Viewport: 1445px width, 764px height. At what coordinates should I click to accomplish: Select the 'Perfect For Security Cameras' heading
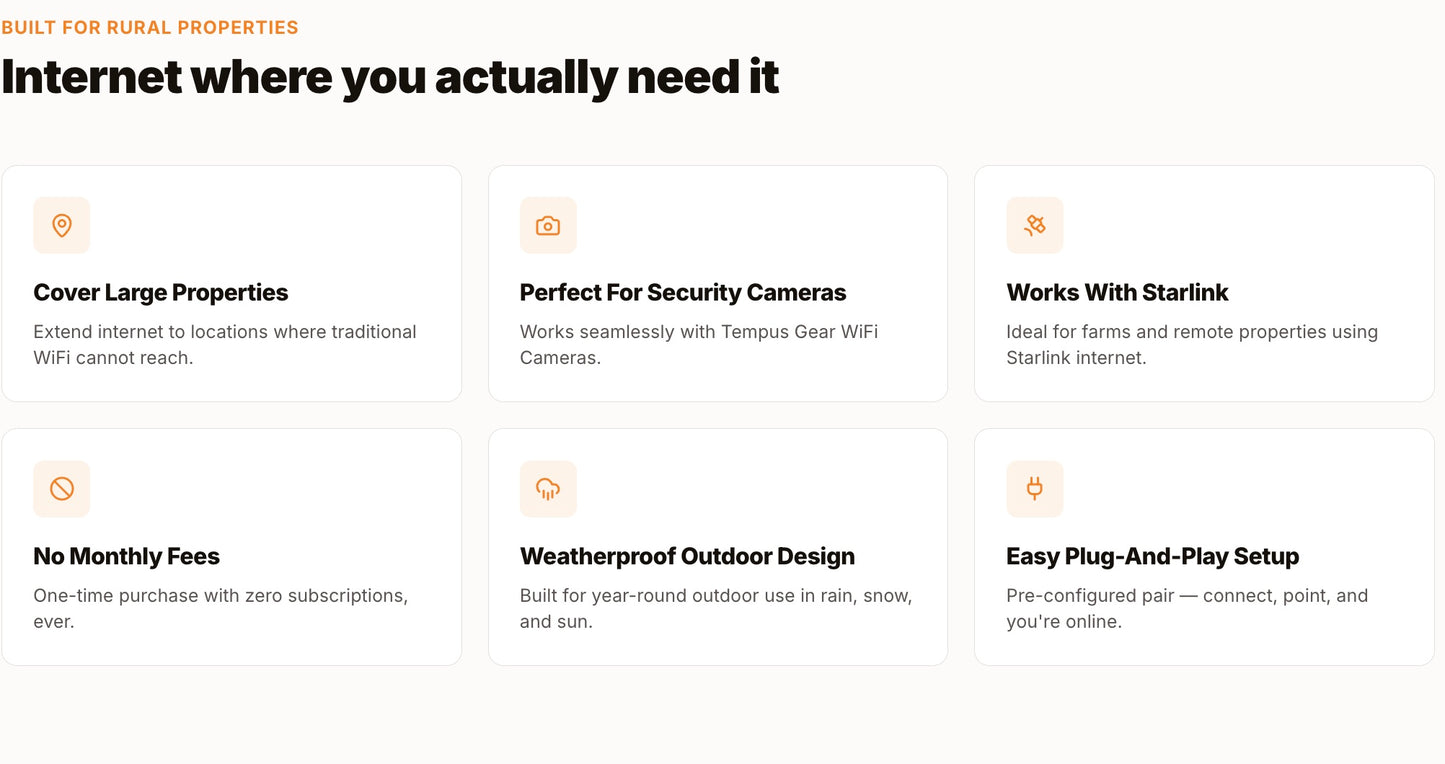pos(683,292)
